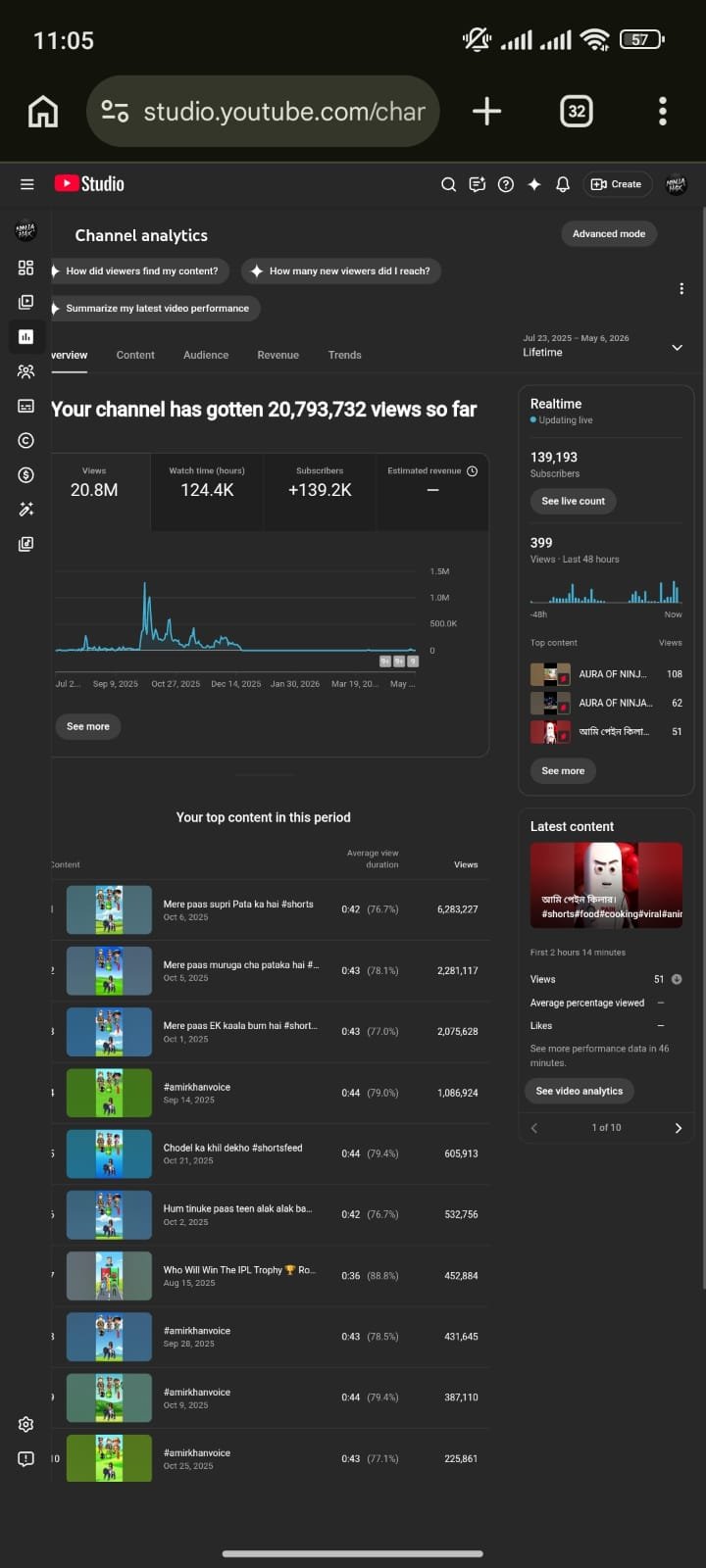Switch to the Content tab
This screenshot has width=706, height=1568.
coord(135,355)
